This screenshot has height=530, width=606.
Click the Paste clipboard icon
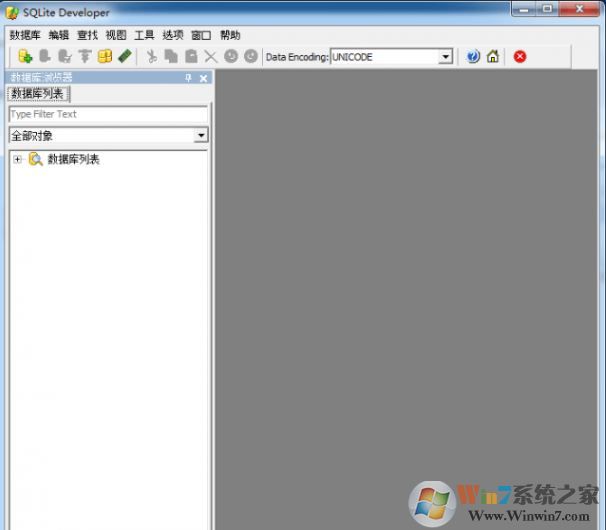pos(191,56)
